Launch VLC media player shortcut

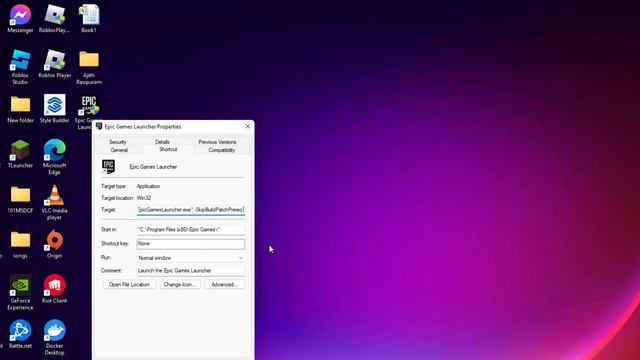click(54, 202)
